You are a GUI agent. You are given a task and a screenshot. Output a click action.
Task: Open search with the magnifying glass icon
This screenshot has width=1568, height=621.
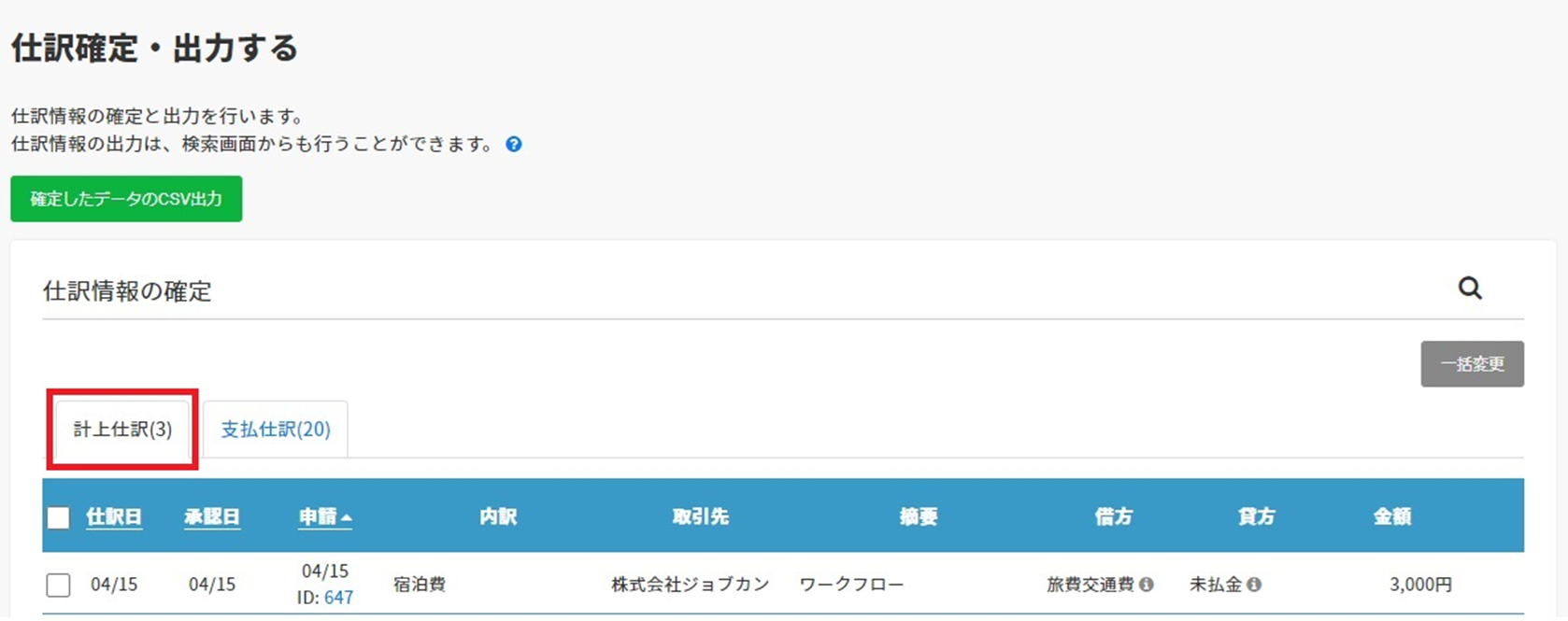tap(1470, 289)
